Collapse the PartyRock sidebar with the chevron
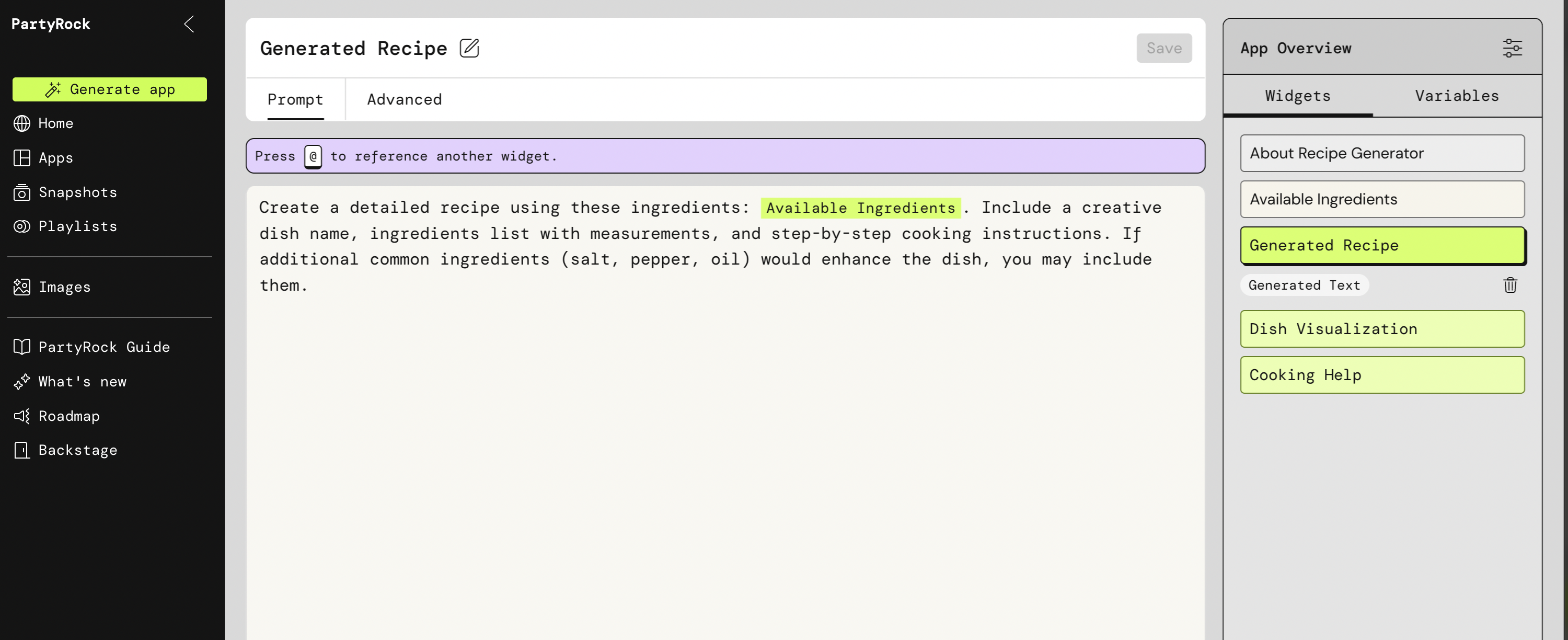1568x640 pixels. 189,25
